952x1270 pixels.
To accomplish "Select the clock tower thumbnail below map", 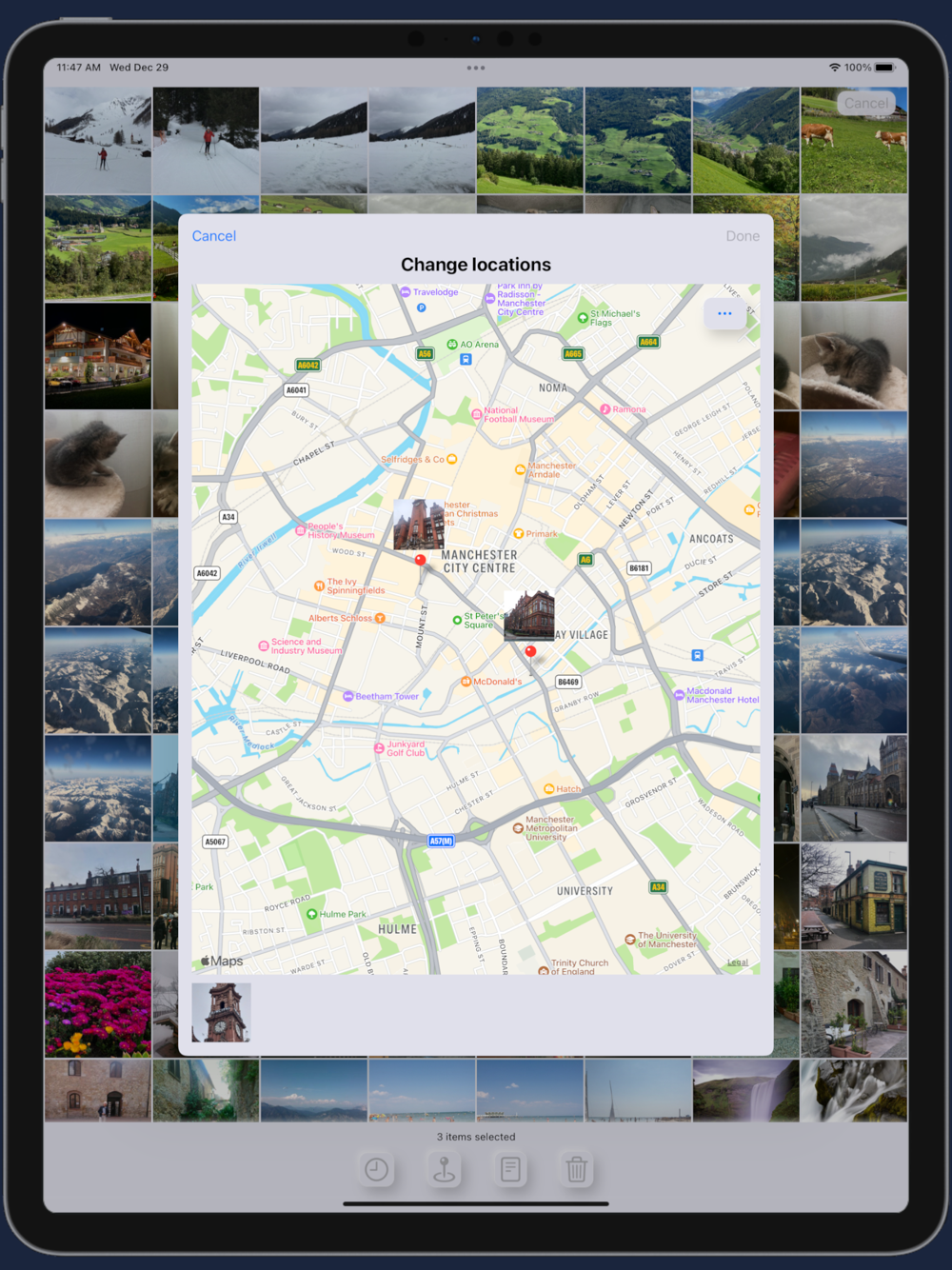I will [x=222, y=1012].
